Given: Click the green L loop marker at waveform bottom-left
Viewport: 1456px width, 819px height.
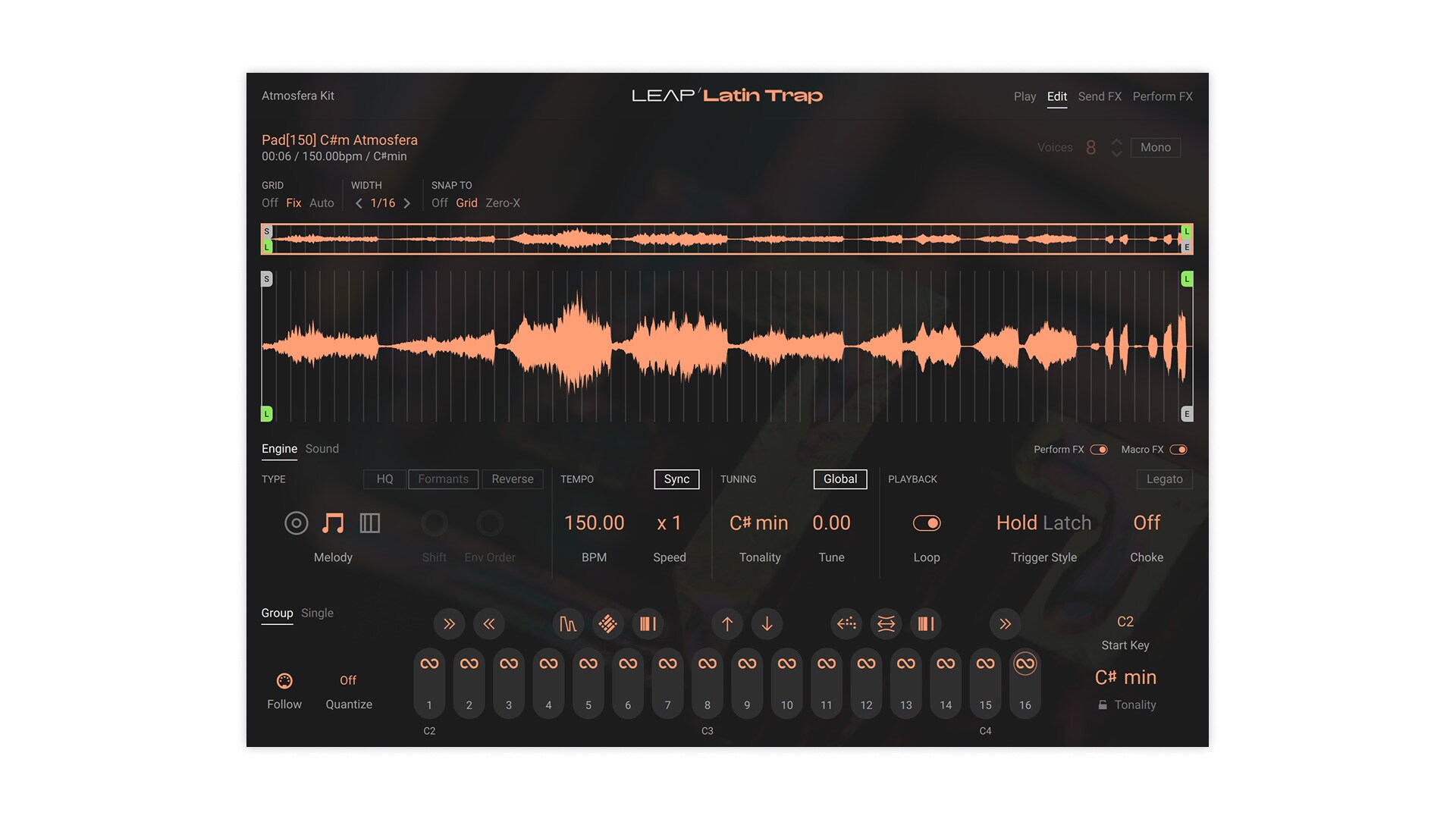Looking at the screenshot, I should click(267, 414).
